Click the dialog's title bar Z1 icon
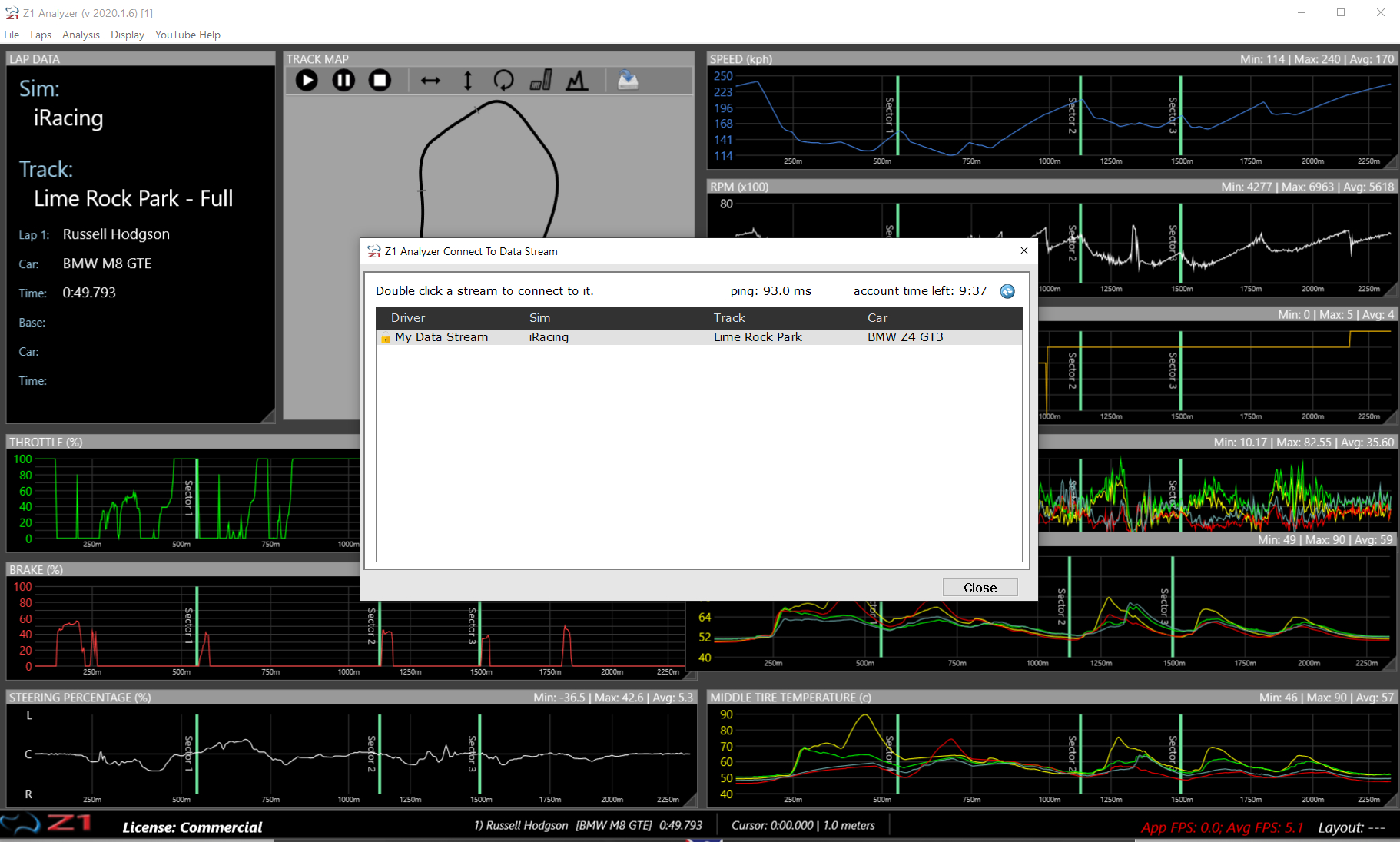 [x=374, y=251]
